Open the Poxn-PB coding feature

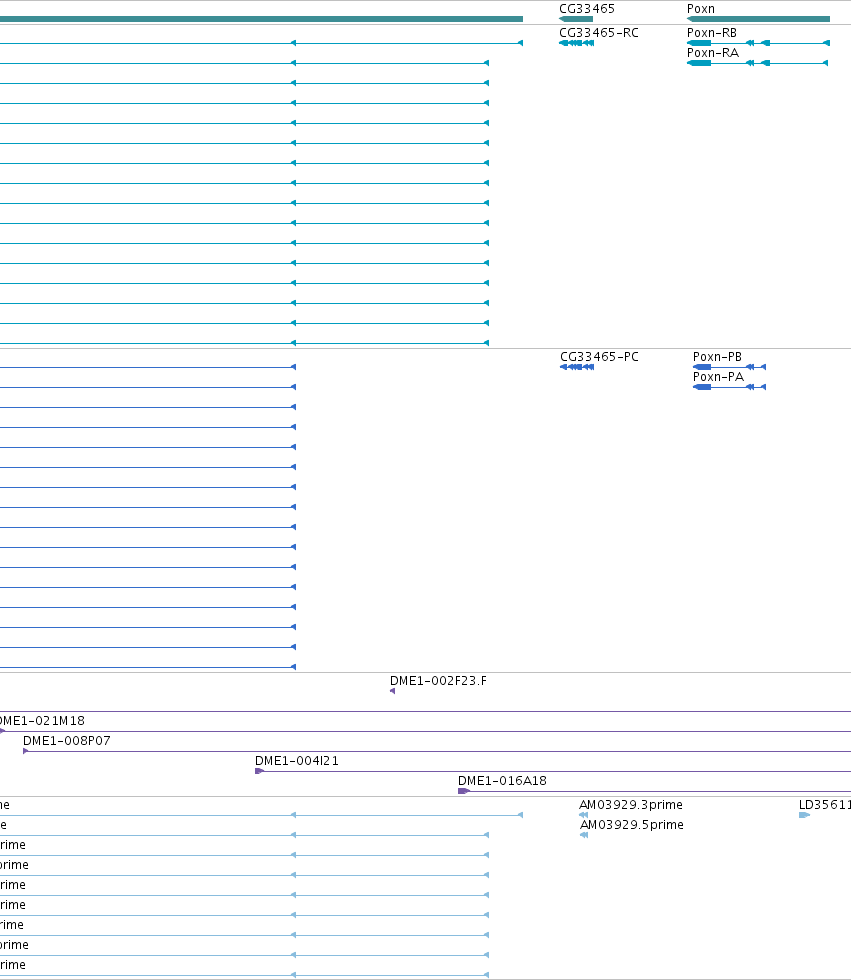(x=729, y=368)
